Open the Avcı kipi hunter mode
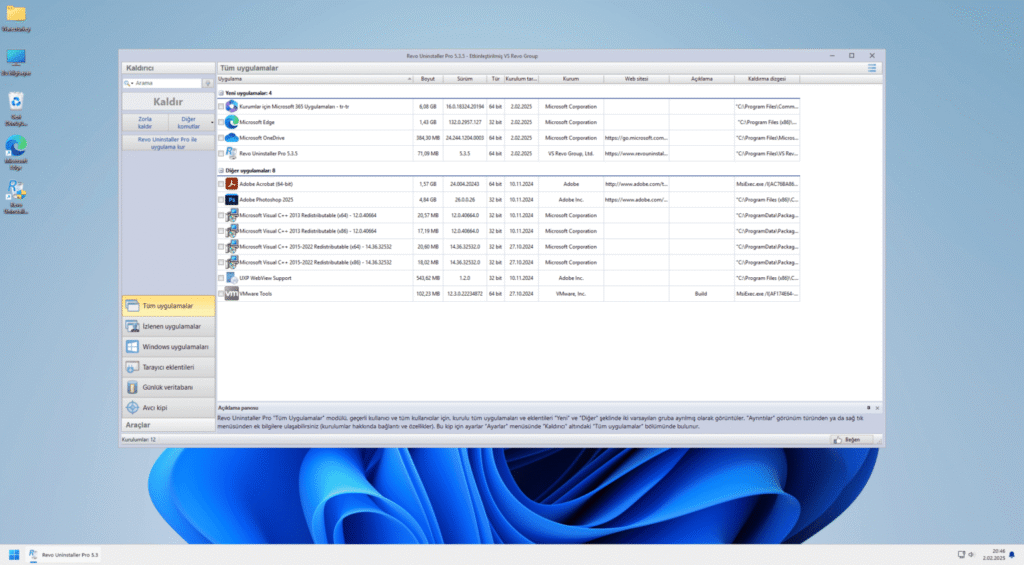The height and width of the screenshot is (565, 1024). [x=168, y=408]
